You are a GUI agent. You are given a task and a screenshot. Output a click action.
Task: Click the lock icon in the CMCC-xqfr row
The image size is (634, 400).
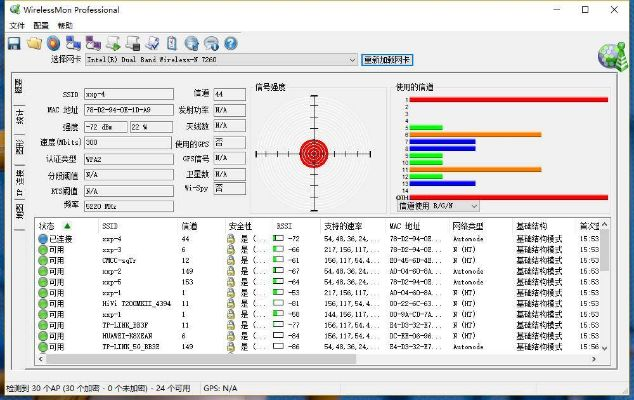230,261
